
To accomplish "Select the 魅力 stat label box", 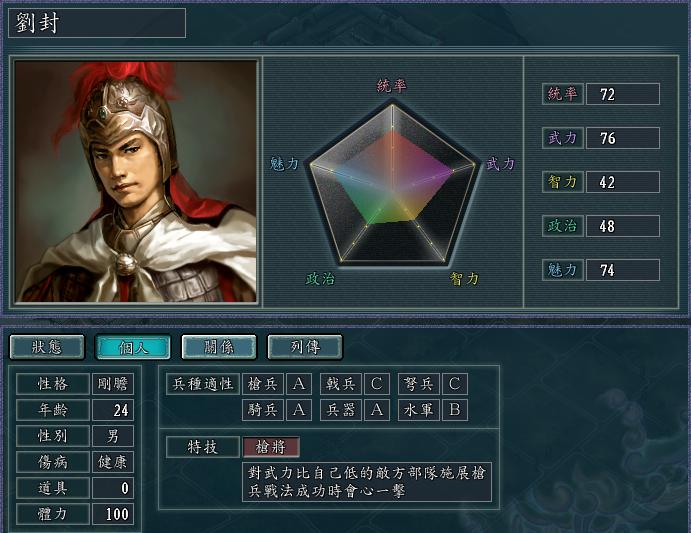I will tap(563, 270).
